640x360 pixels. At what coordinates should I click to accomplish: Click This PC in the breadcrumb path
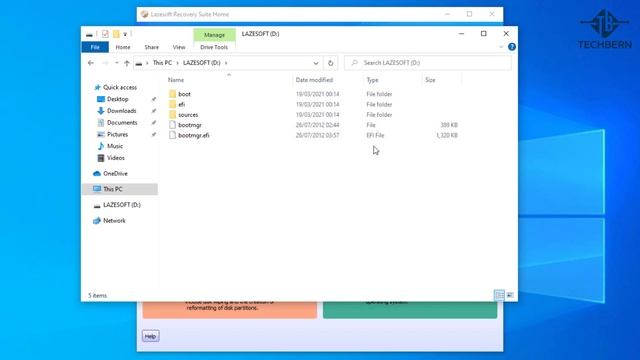162,63
